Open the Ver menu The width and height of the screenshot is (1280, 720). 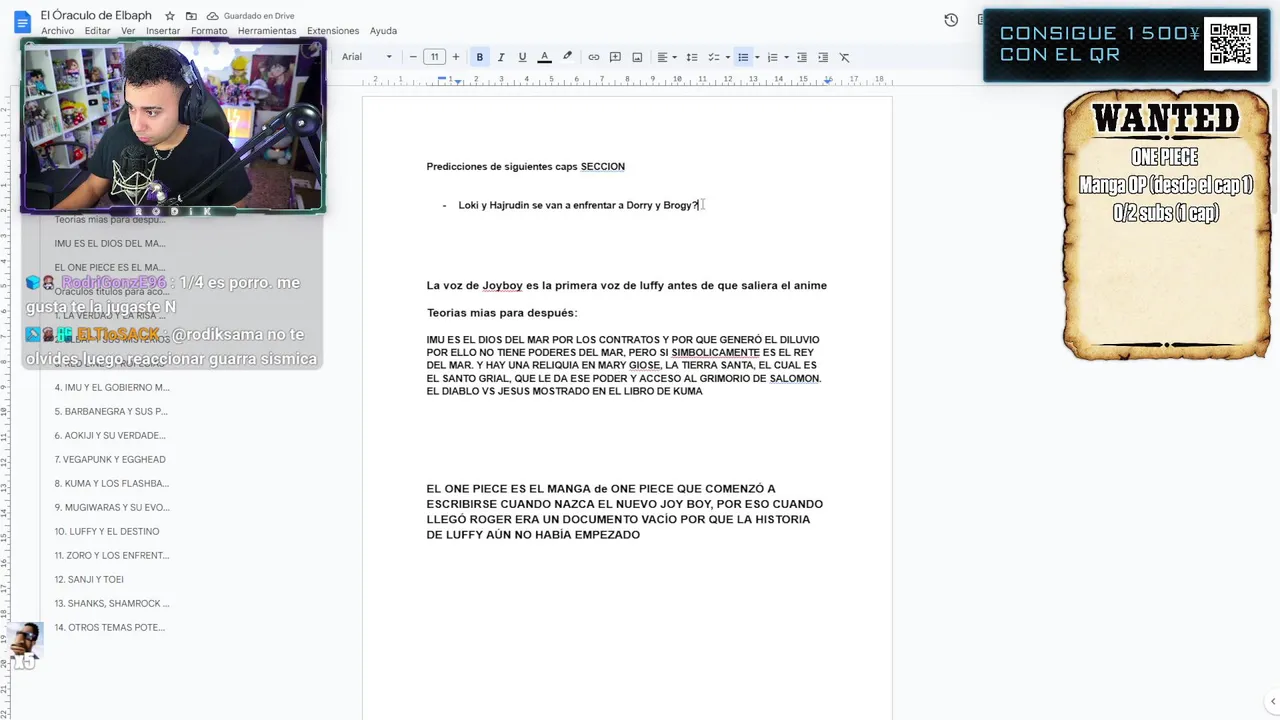(128, 31)
